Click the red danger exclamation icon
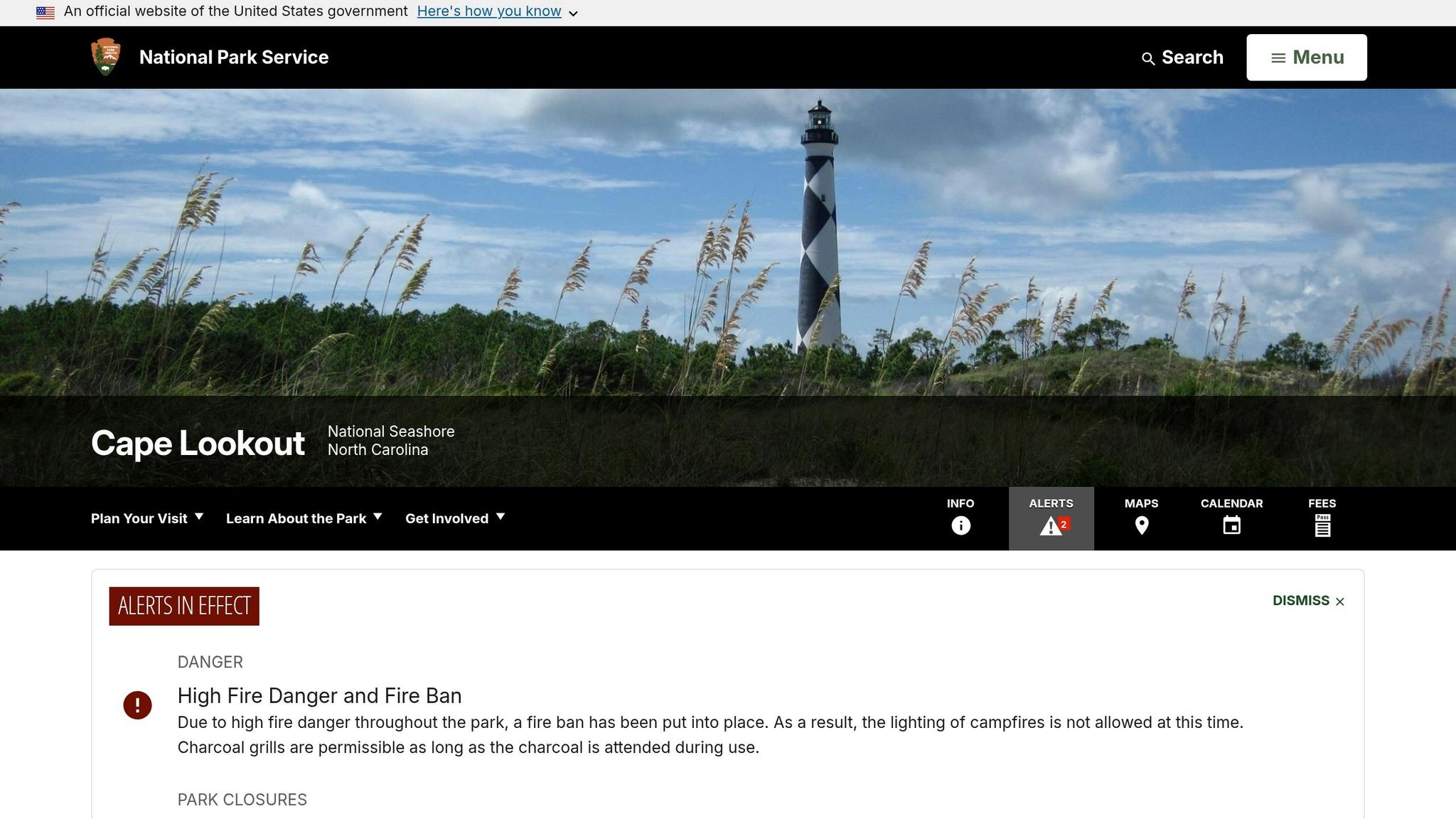The image size is (1456, 819). (x=137, y=705)
